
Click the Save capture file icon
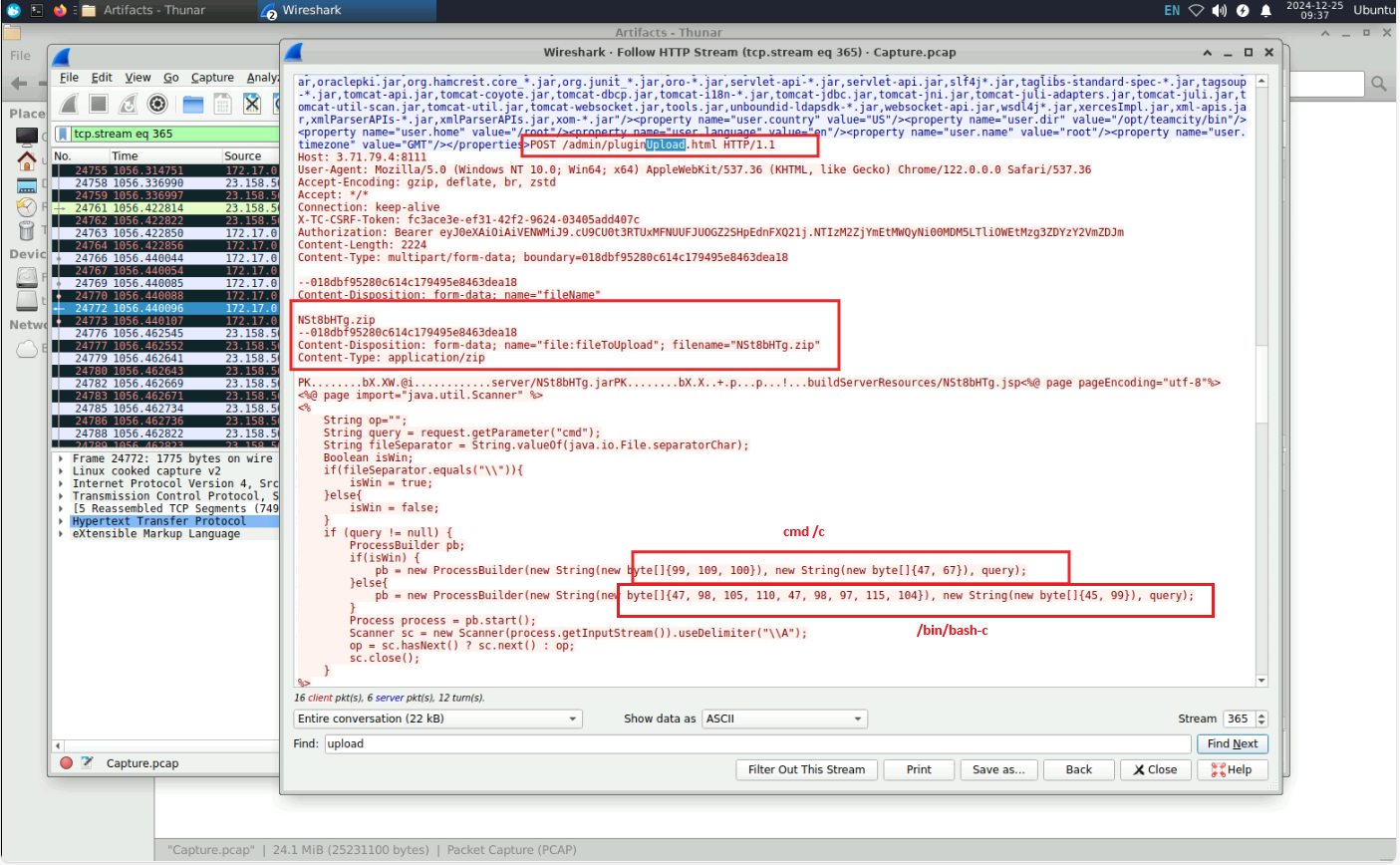[223, 104]
